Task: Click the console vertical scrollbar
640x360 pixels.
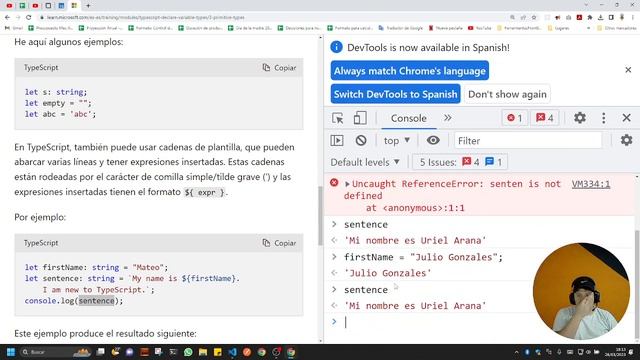Action: point(637,284)
